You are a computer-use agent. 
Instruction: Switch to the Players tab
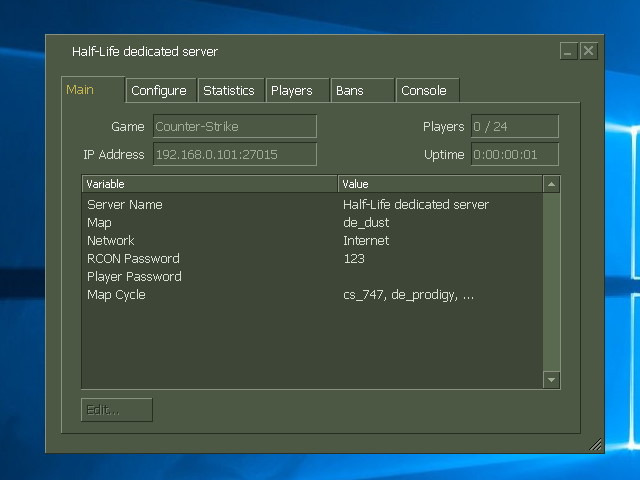[298, 90]
